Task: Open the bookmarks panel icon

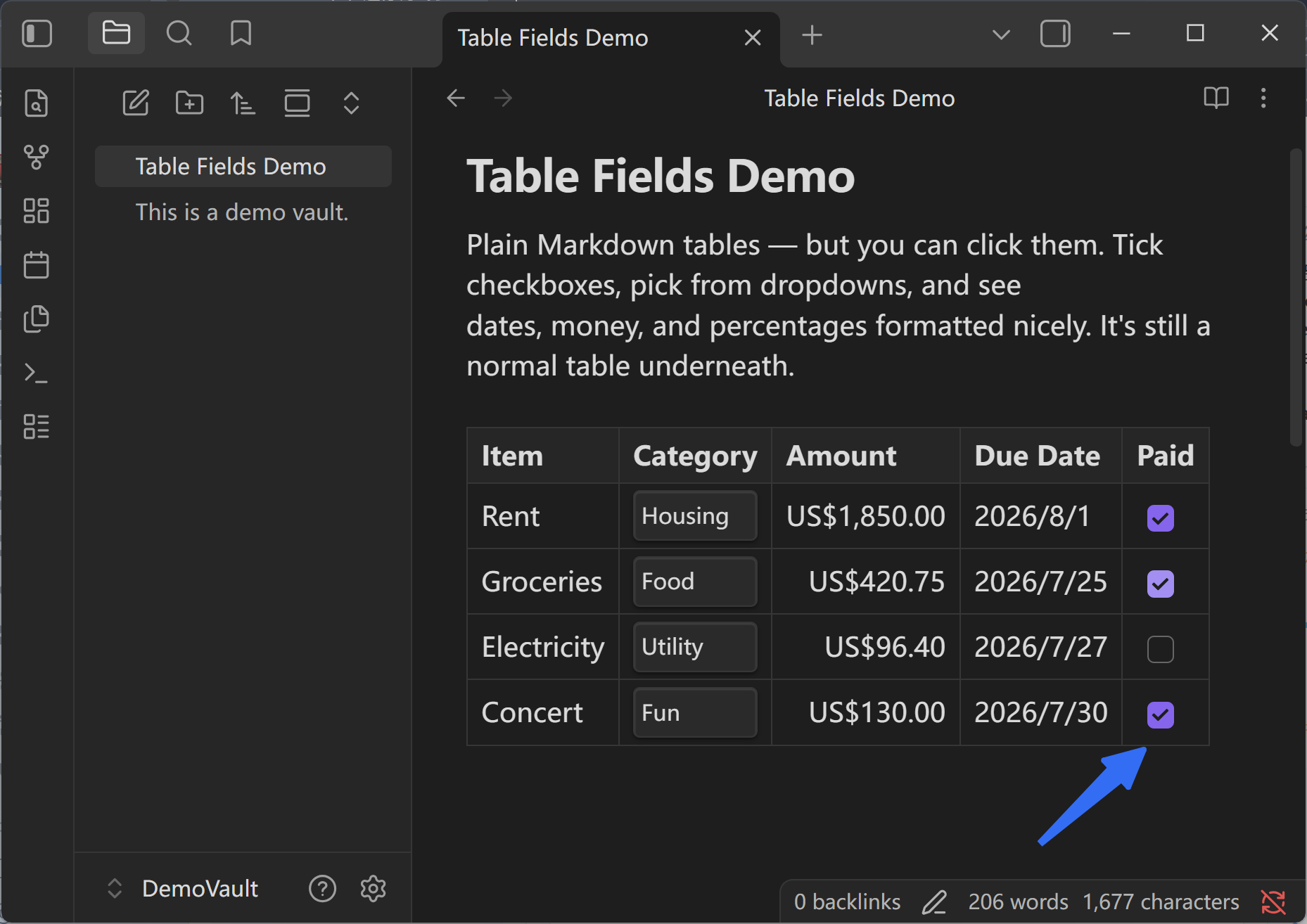Action: (x=241, y=33)
